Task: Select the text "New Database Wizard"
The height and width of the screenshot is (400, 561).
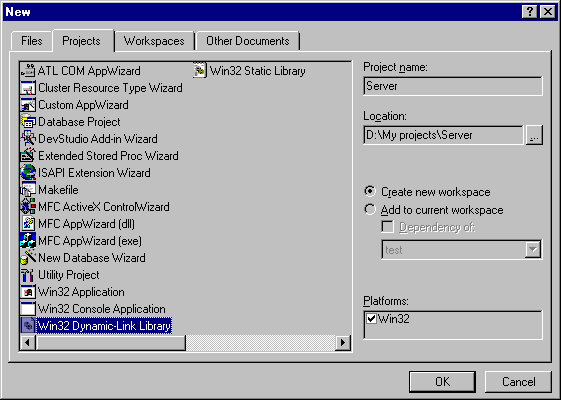Action: point(92,258)
